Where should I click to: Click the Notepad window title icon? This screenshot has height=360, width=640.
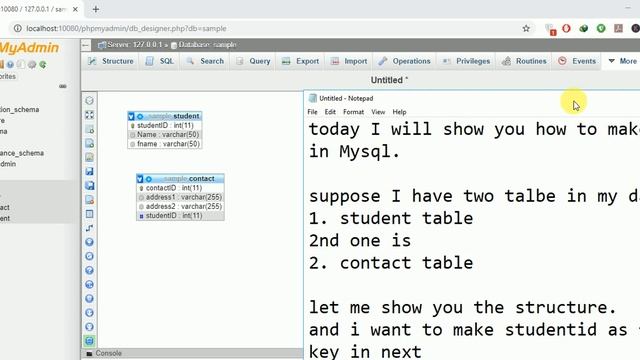pos(313,98)
